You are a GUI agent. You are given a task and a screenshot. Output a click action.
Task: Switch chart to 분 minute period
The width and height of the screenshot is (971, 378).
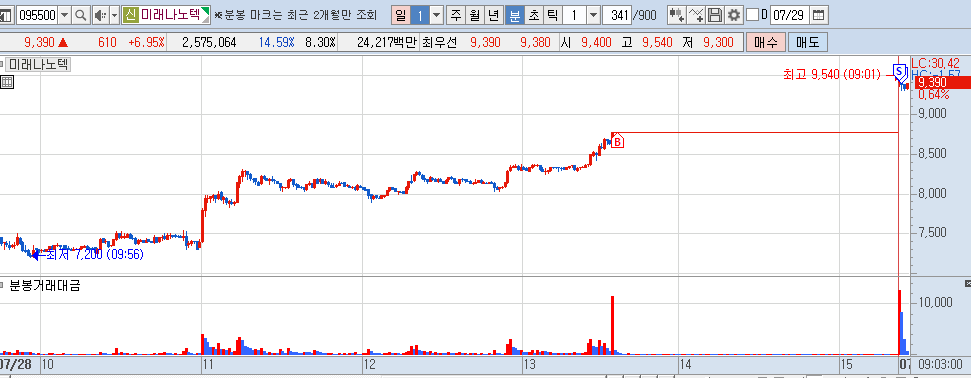(515, 15)
